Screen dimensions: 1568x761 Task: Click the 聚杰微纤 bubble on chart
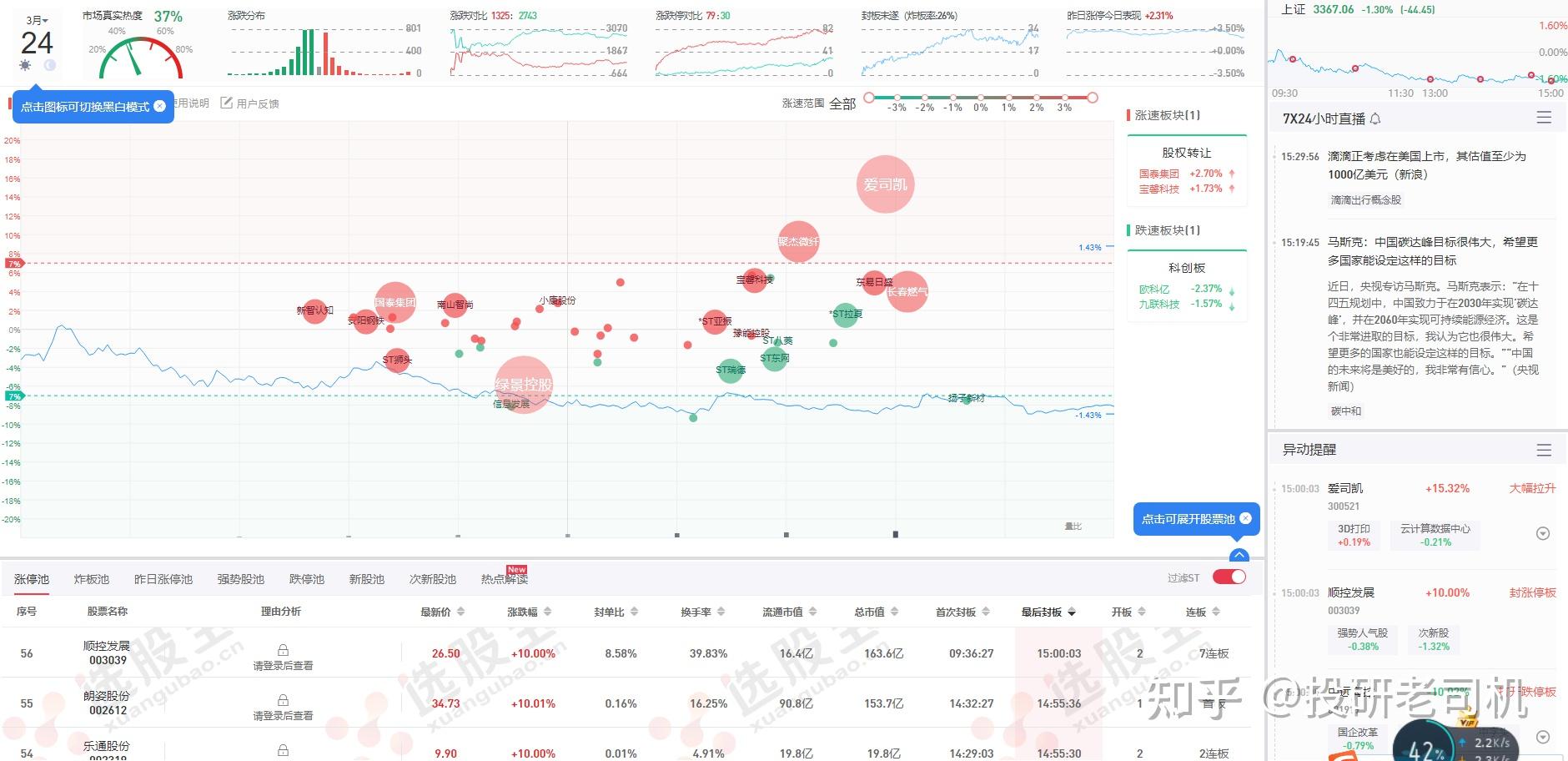click(x=798, y=241)
